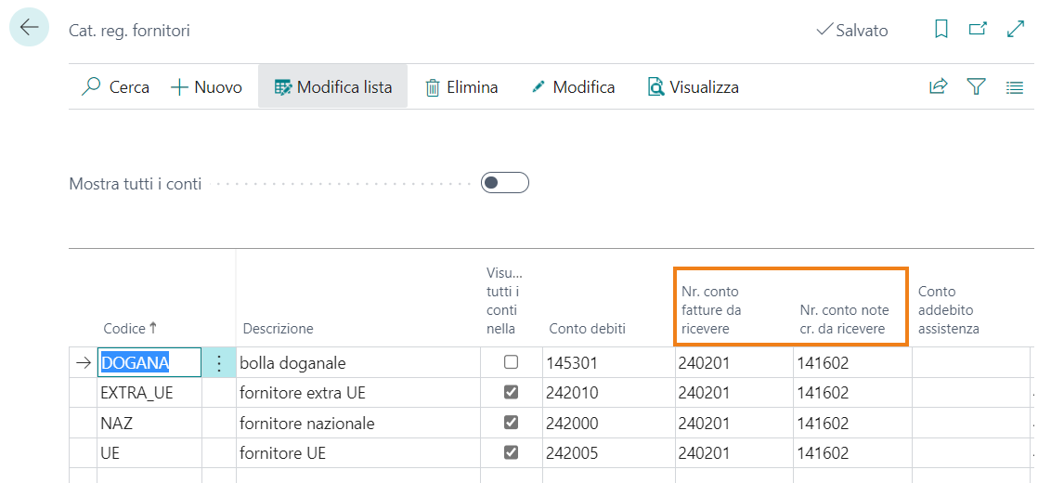Expand page with diagonal arrows icon

[x=1015, y=29]
